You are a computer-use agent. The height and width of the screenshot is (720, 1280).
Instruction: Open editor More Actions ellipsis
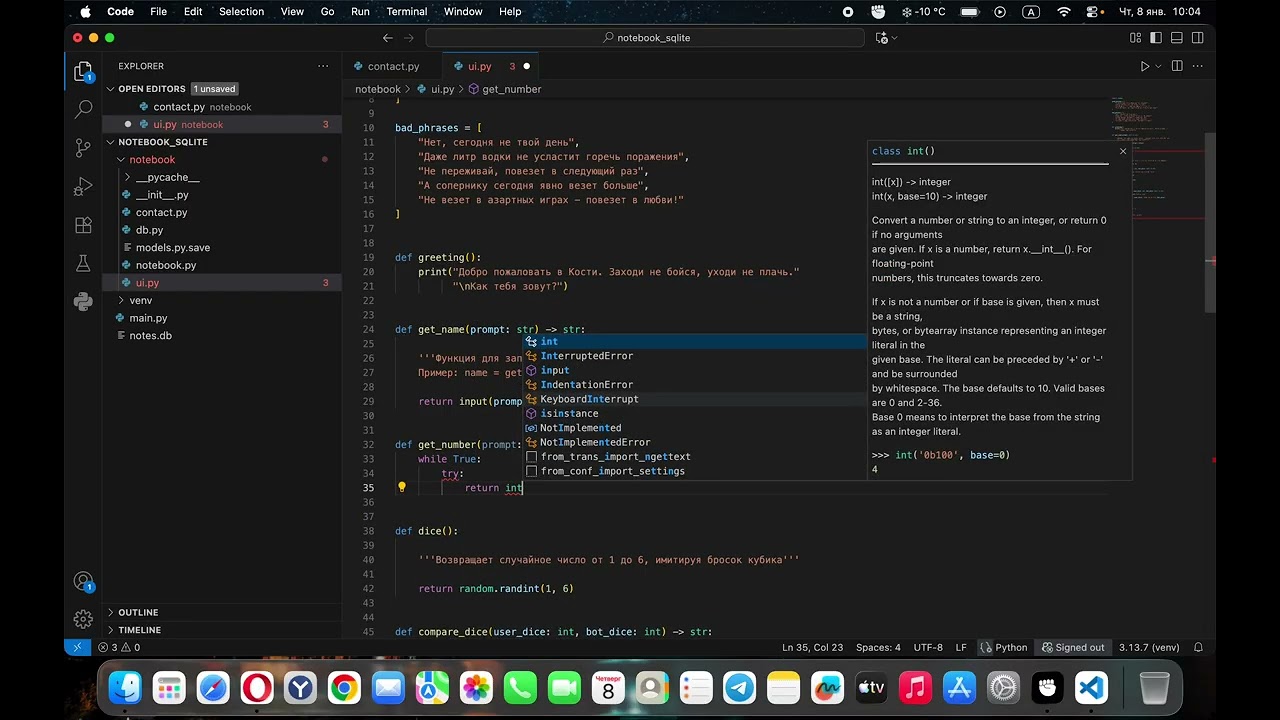[1198, 66]
